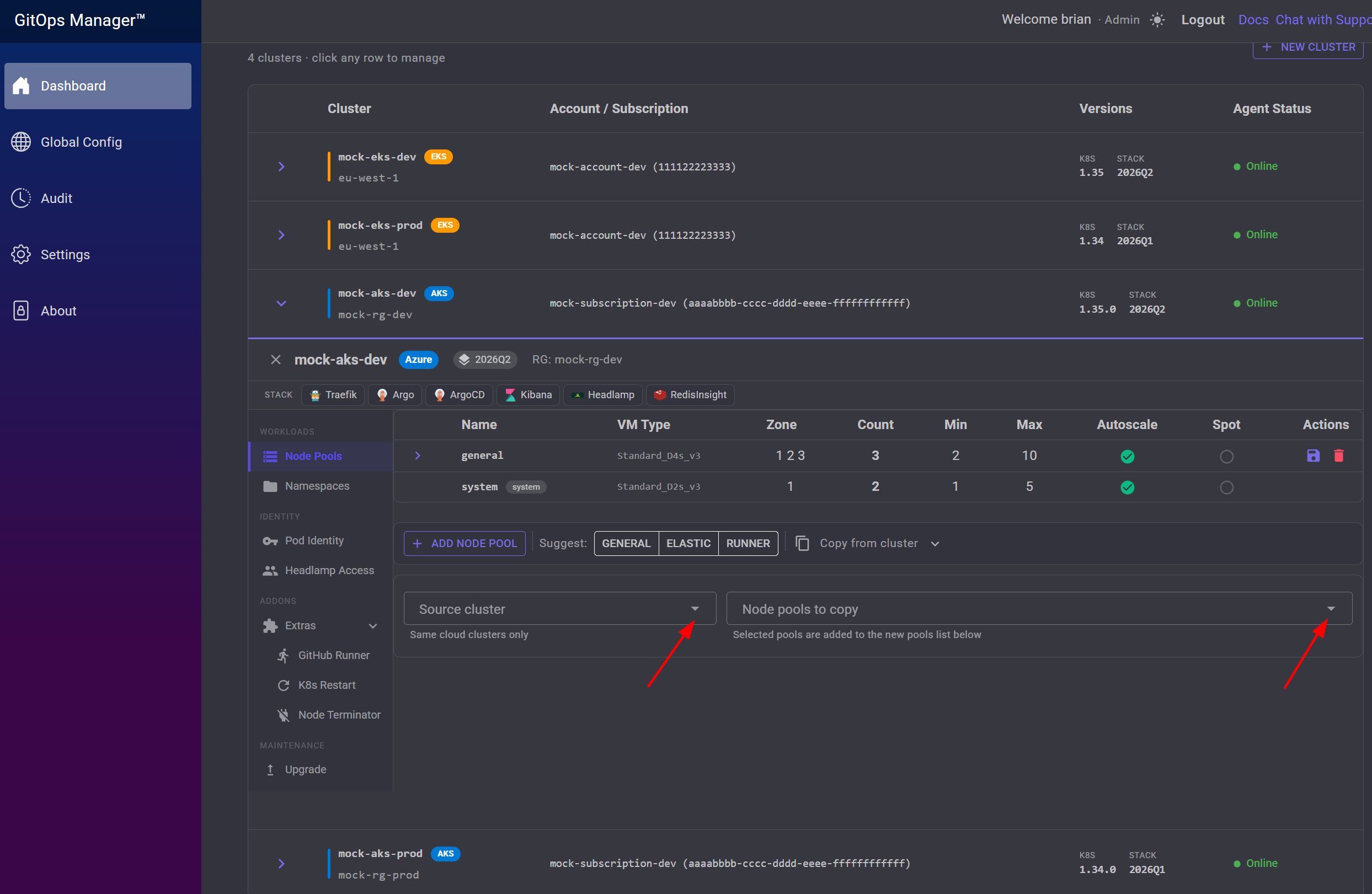1372x894 pixels.
Task: Toggle spot option for system pool
Action: click(x=1226, y=488)
